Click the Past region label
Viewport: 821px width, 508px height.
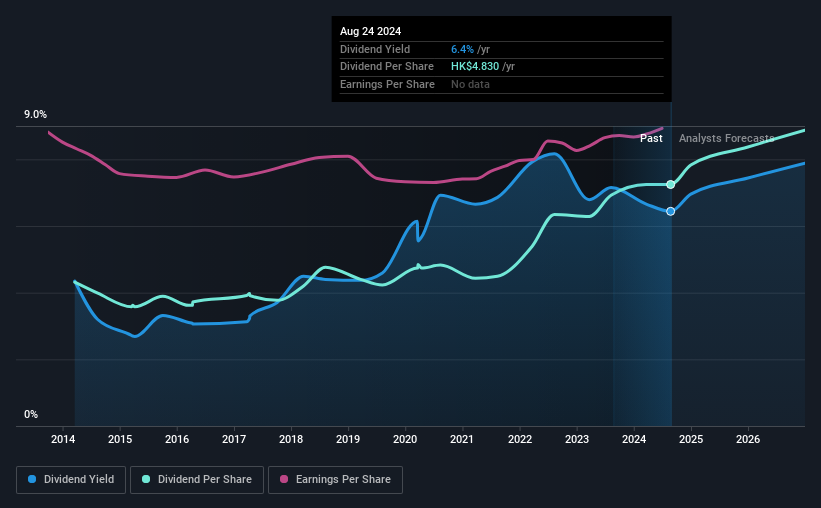point(651,138)
